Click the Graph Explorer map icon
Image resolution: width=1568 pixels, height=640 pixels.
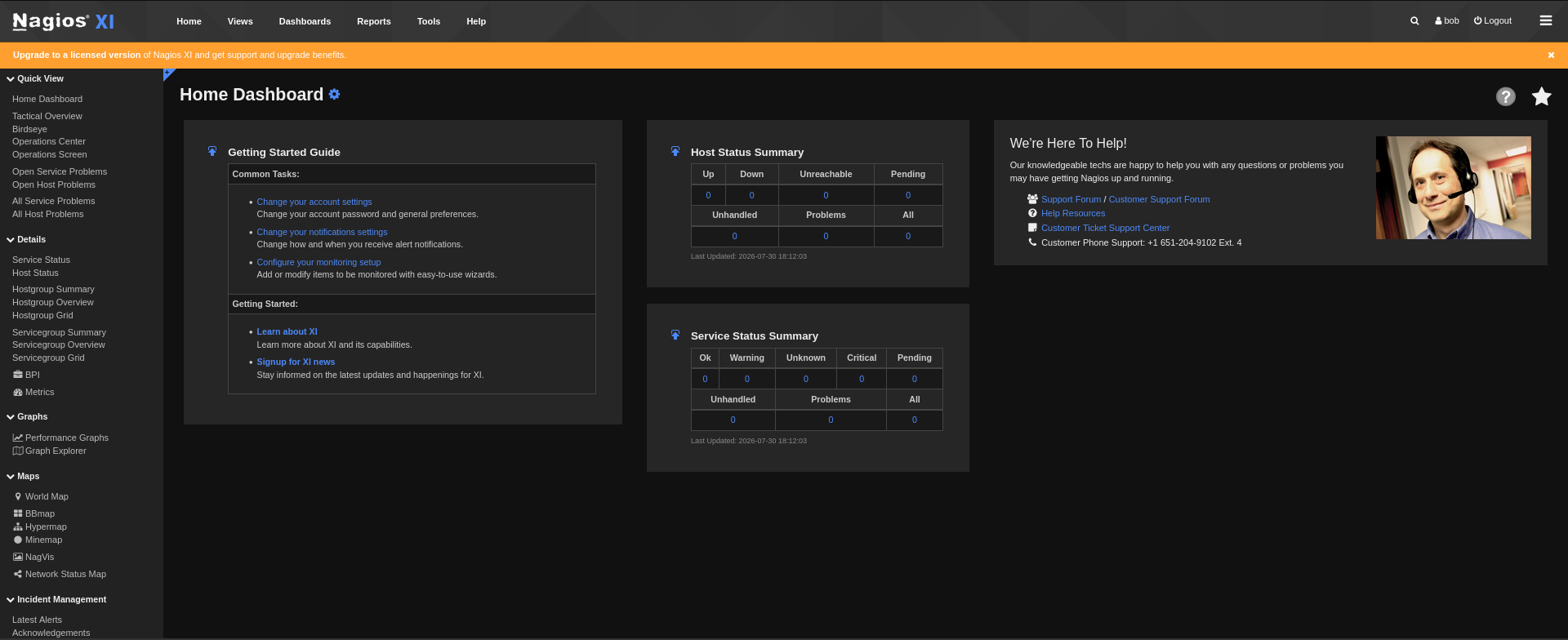(18, 451)
